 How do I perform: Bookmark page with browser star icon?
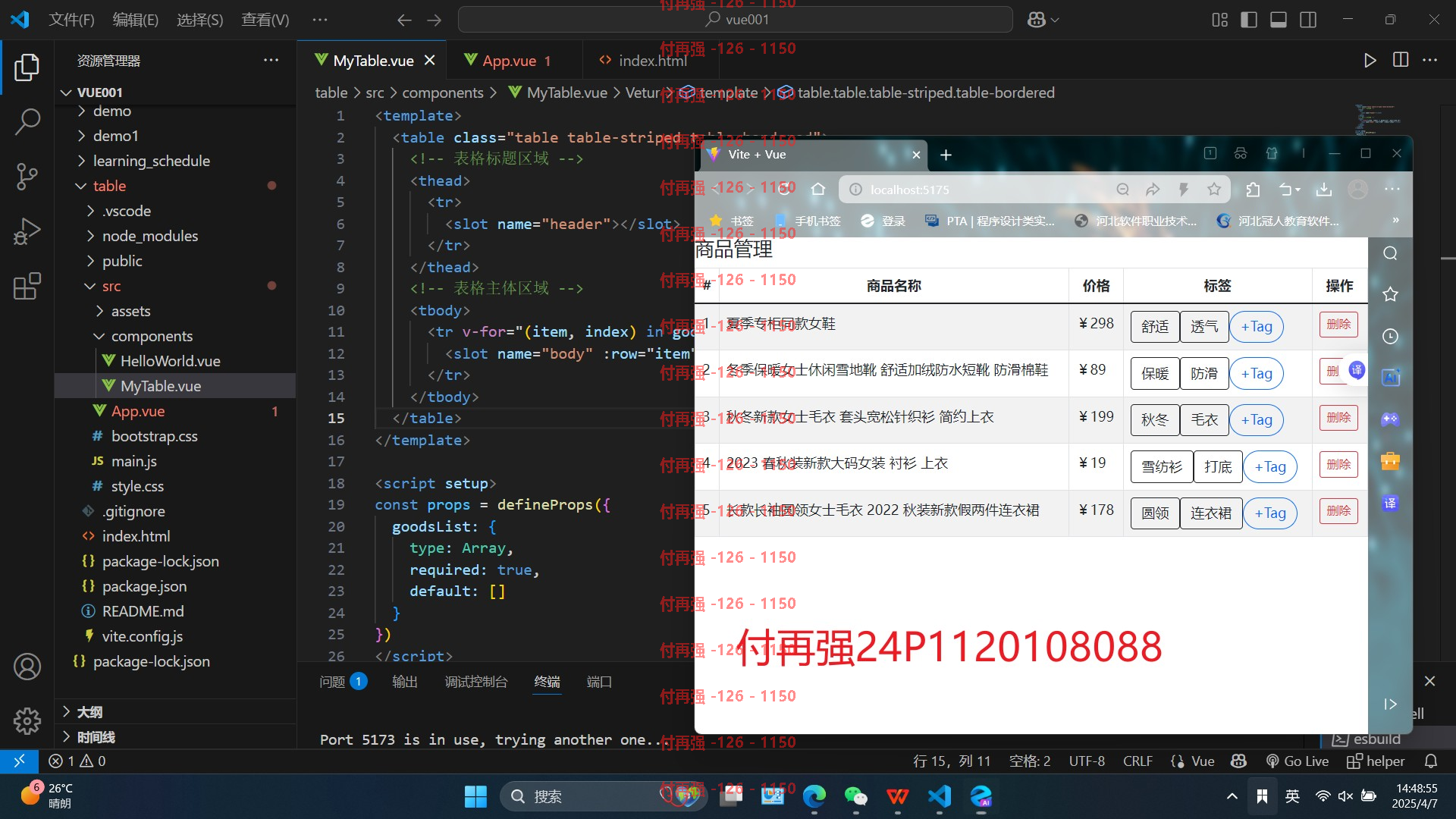tap(1214, 190)
